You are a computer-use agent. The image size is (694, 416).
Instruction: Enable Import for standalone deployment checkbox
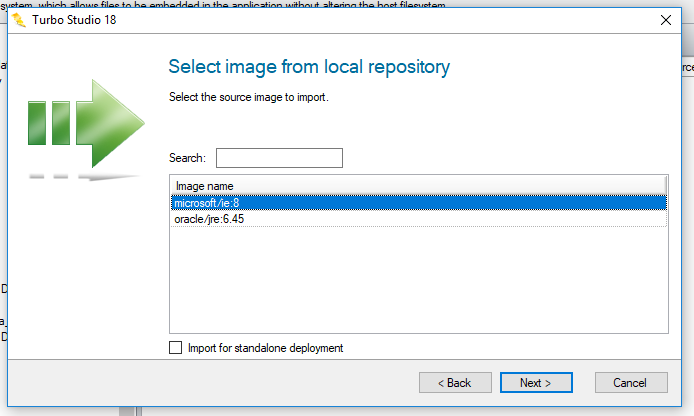175,348
